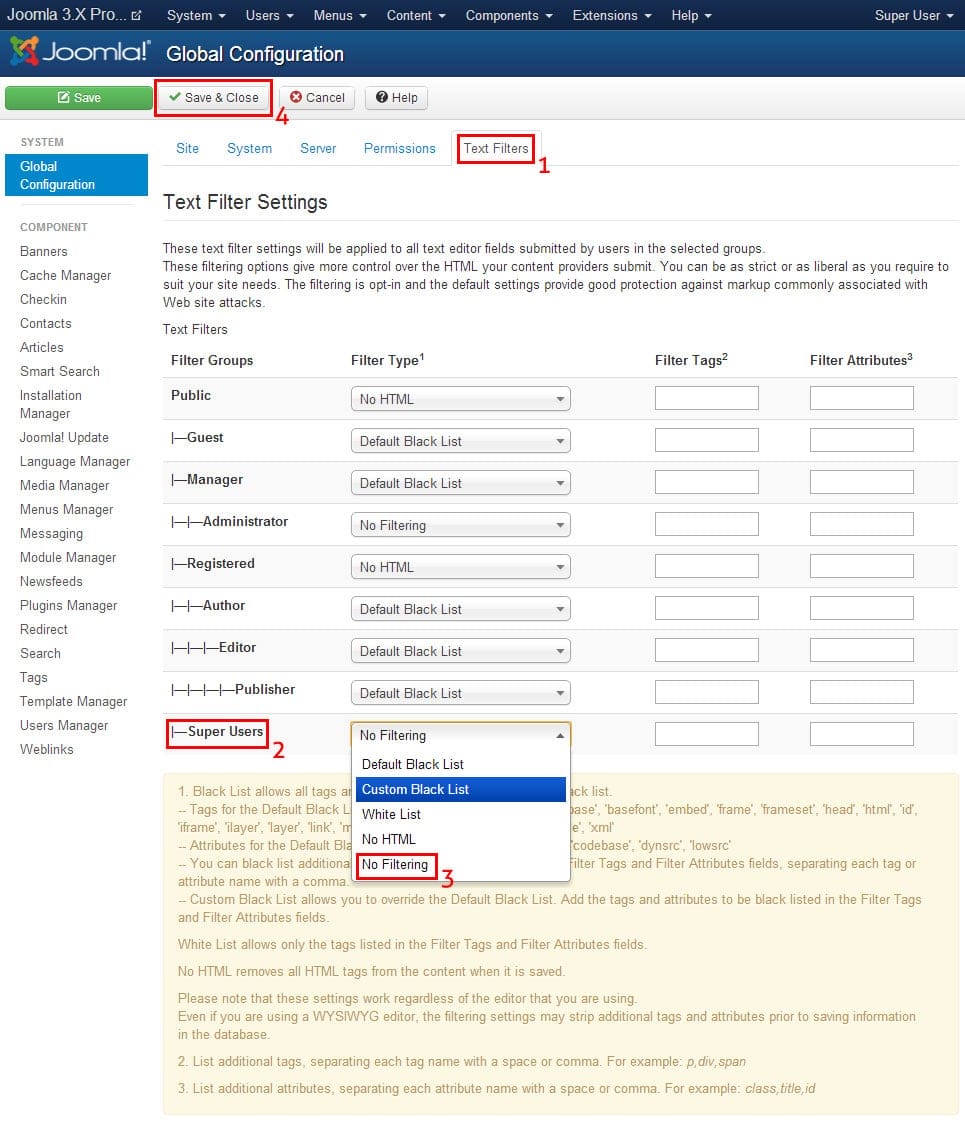Image resolution: width=965 pixels, height=1121 pixels.
Task: Click the Cancel button with red icon
Action: click(317, 97)
